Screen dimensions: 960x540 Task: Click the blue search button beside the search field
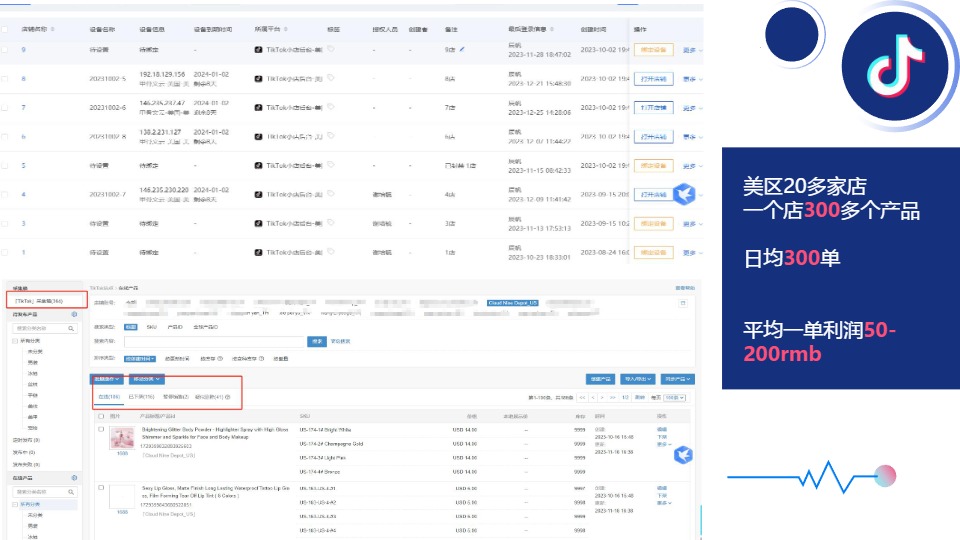click(317, 341)
